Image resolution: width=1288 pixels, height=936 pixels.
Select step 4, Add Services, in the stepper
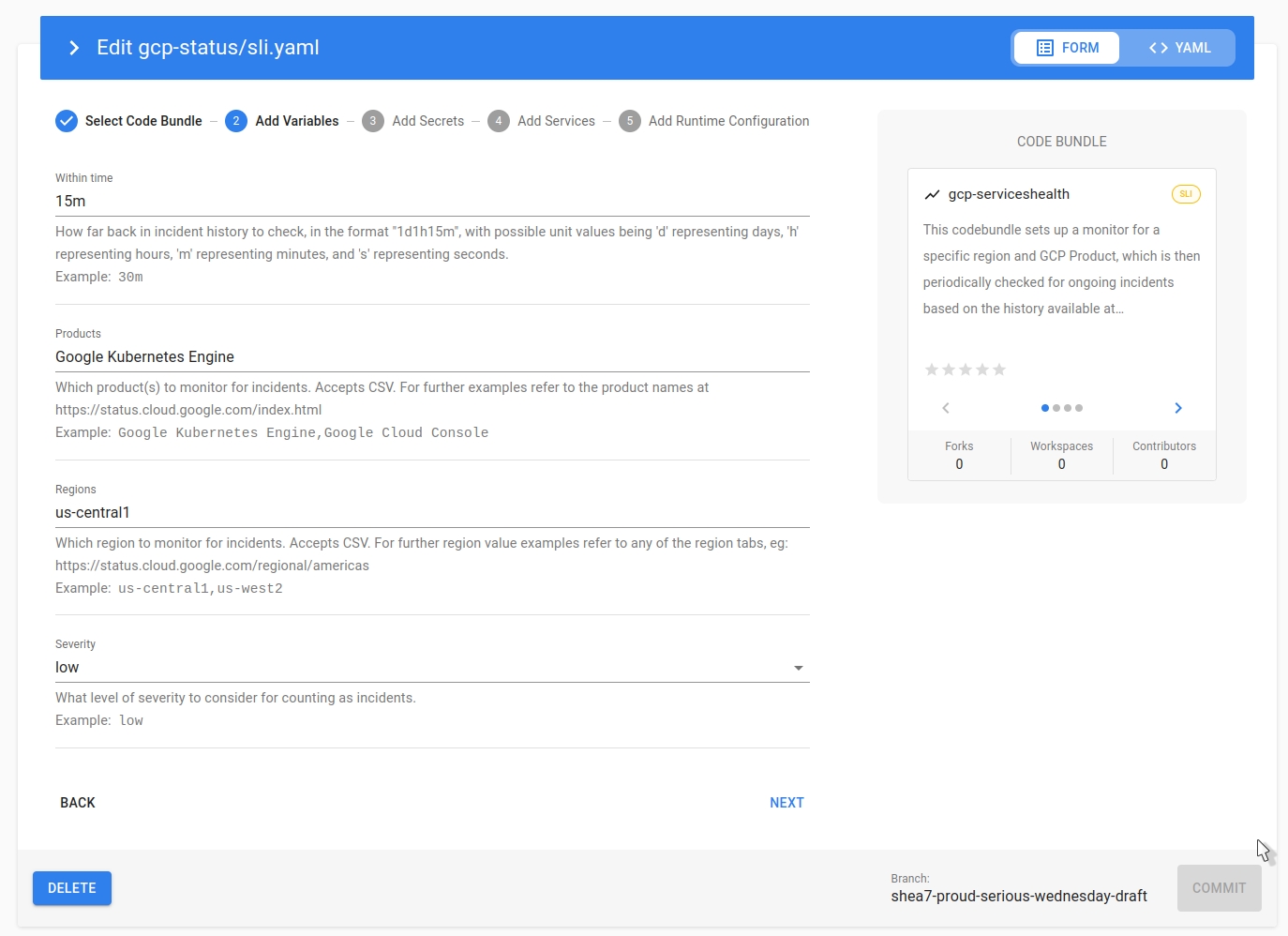pos(499,121)
